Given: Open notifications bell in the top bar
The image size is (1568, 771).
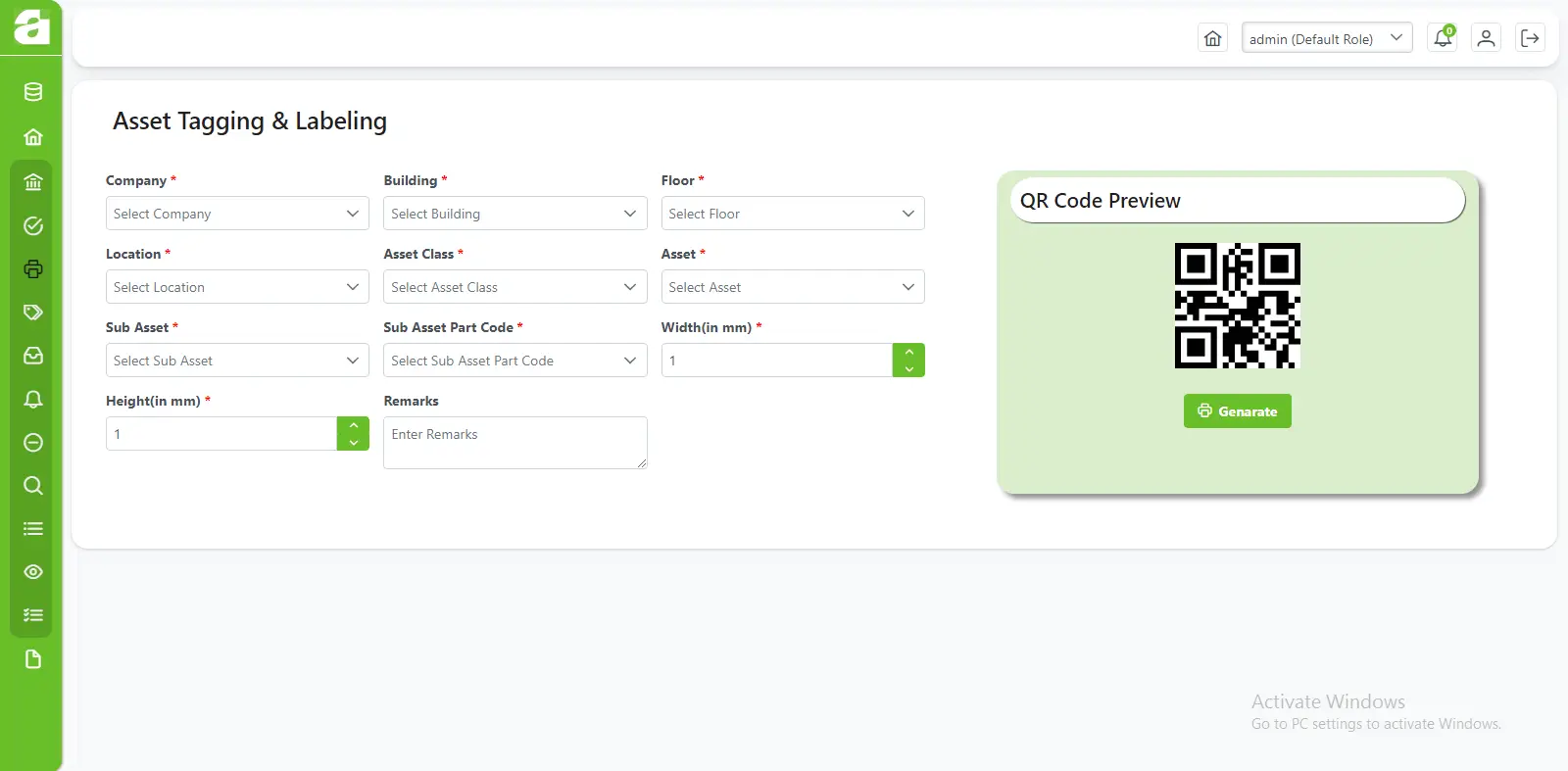Looking at the screenshot, I should [1443, 38].
